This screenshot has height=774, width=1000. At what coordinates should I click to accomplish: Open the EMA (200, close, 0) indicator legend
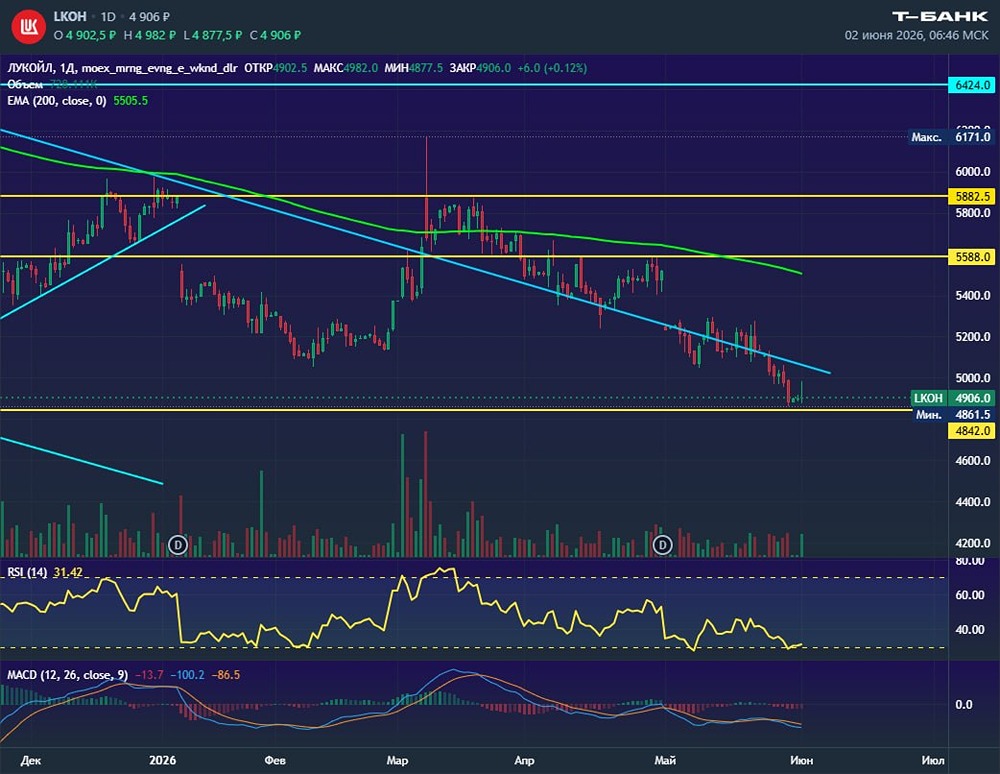57,101
